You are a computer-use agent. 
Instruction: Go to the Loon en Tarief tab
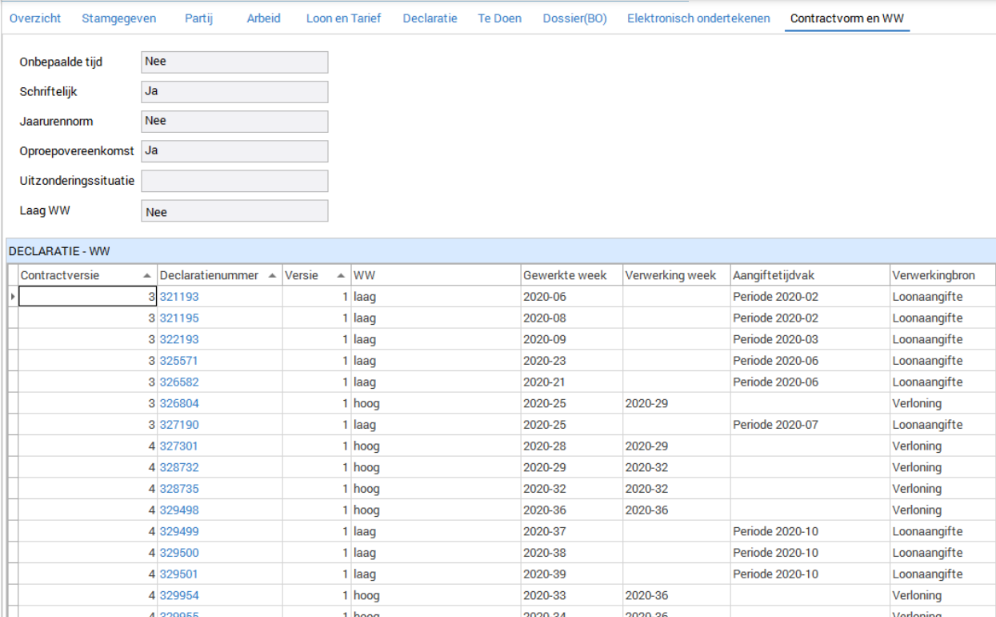343,18
